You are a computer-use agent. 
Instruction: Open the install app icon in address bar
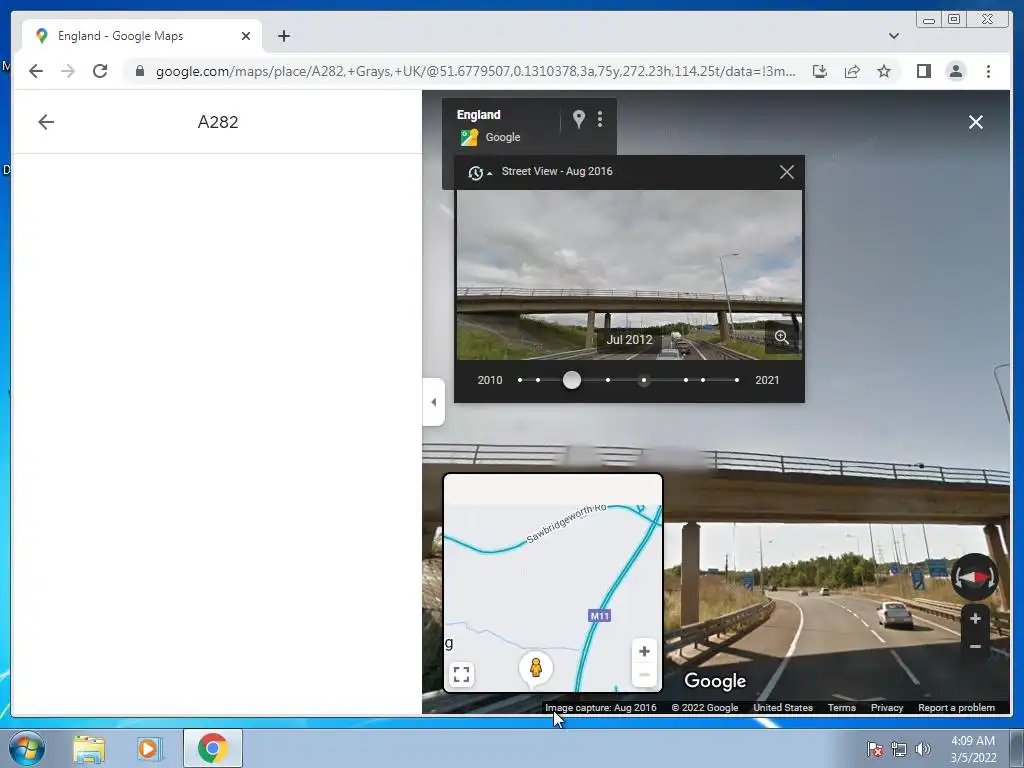point(820,71)
